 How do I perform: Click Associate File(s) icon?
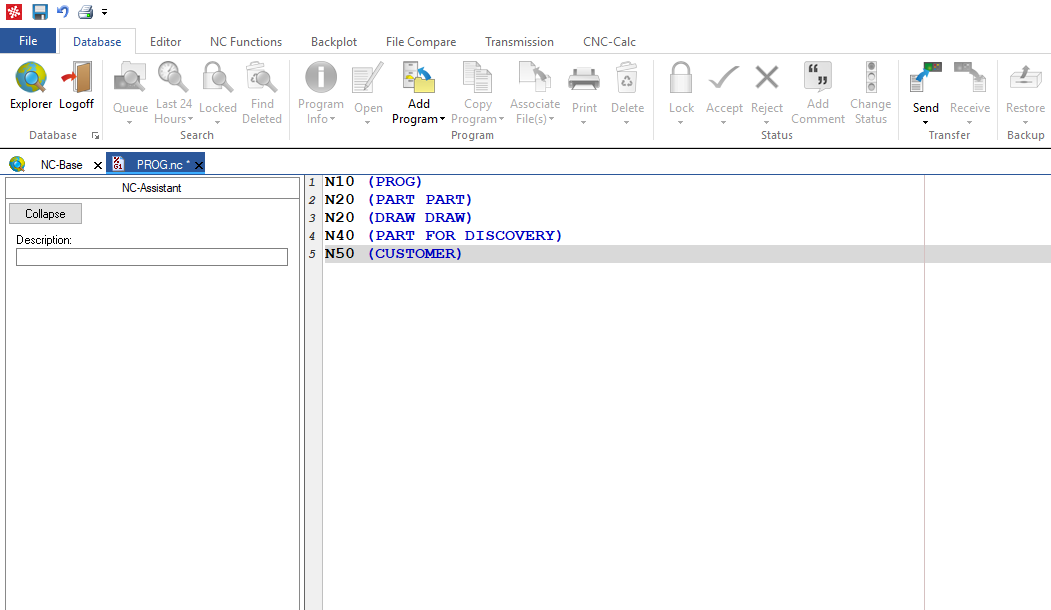535,77
